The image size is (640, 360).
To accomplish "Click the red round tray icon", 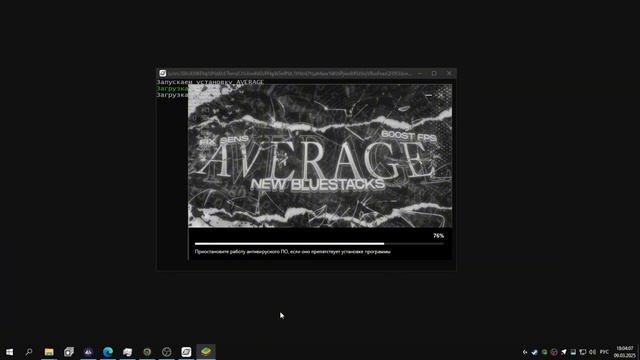I will [x=554, y=352].
